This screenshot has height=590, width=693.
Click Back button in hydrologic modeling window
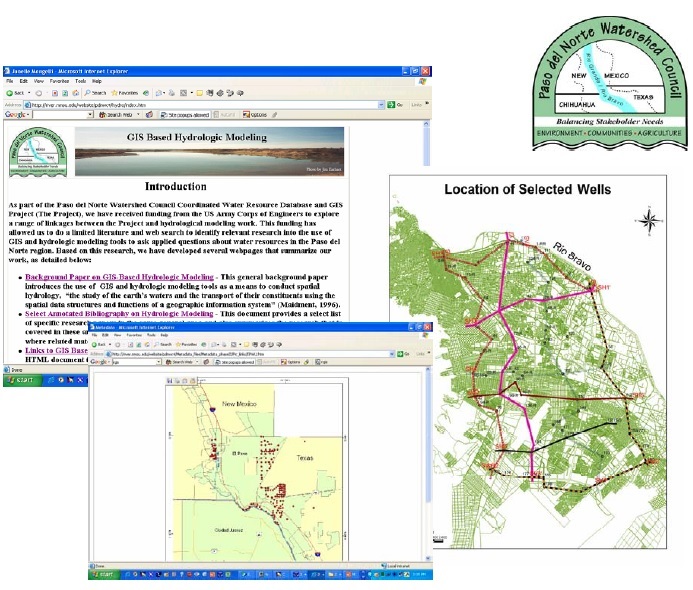pyautogui.click(x=15, y=93)
